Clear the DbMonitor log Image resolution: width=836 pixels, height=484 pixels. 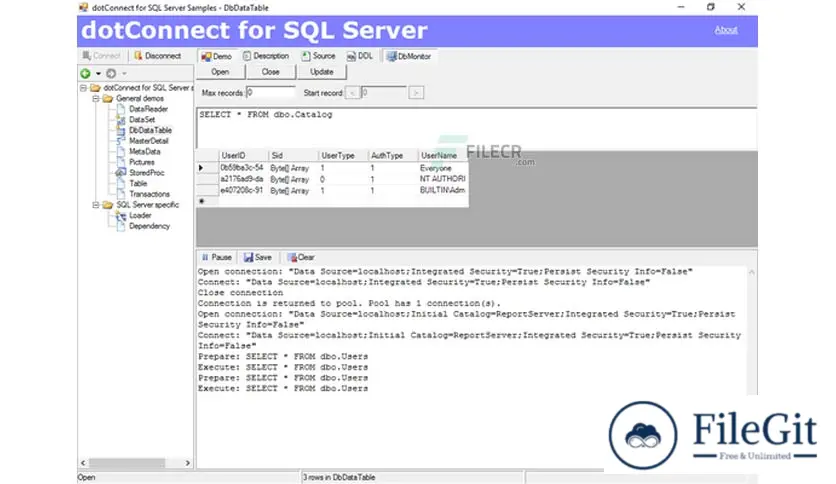(301, 257)
